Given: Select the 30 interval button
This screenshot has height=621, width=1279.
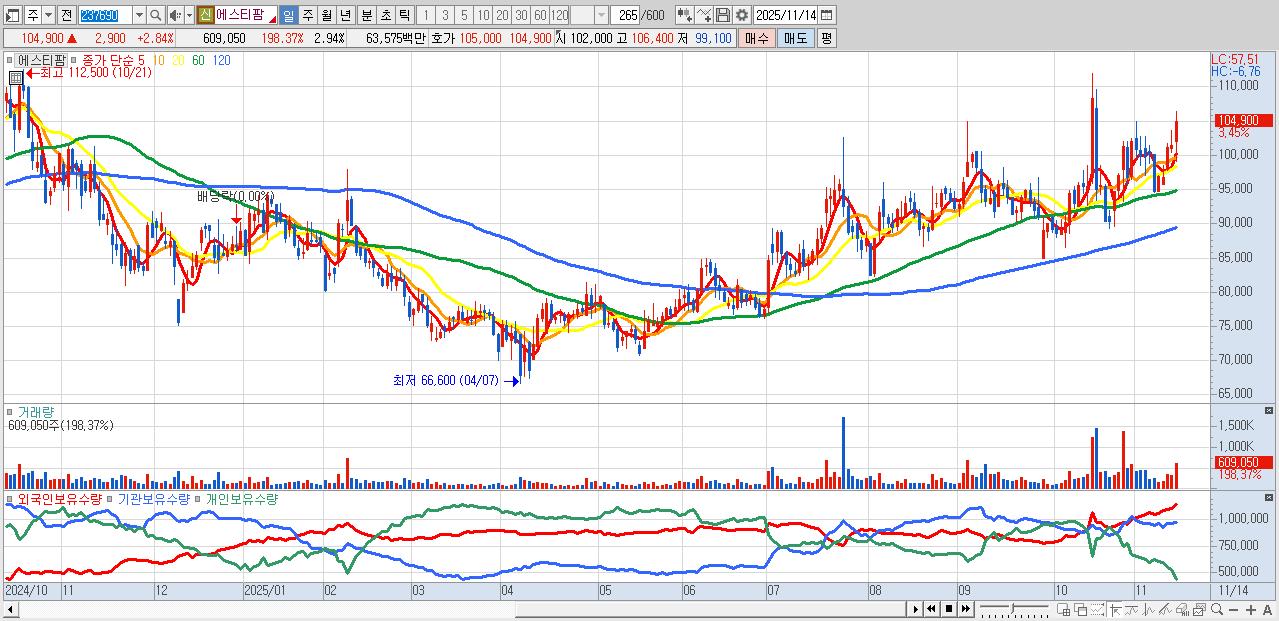Looking at the screenshot, I should (x=521, y=15).
